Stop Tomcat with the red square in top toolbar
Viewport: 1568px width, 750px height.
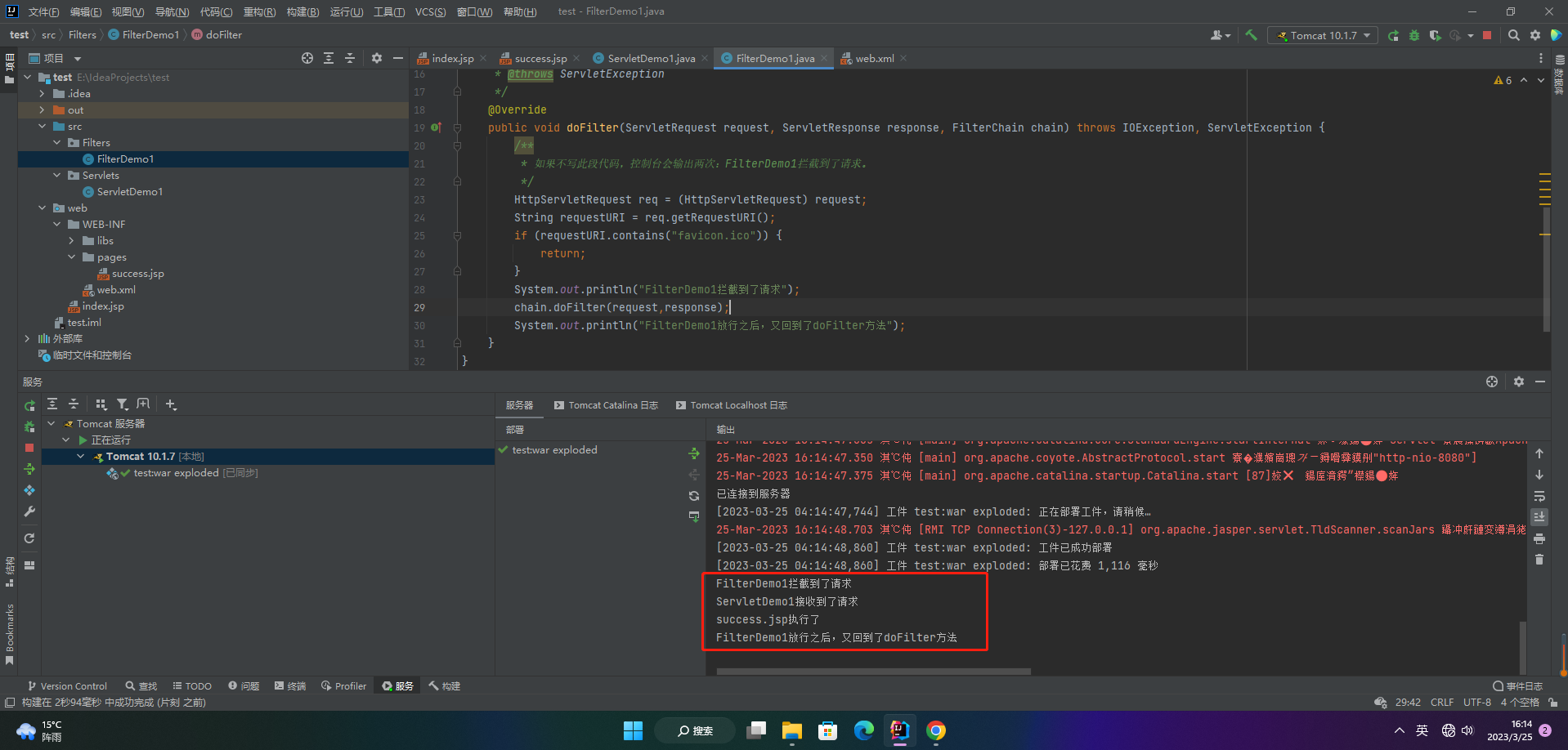pos(1487,35)
